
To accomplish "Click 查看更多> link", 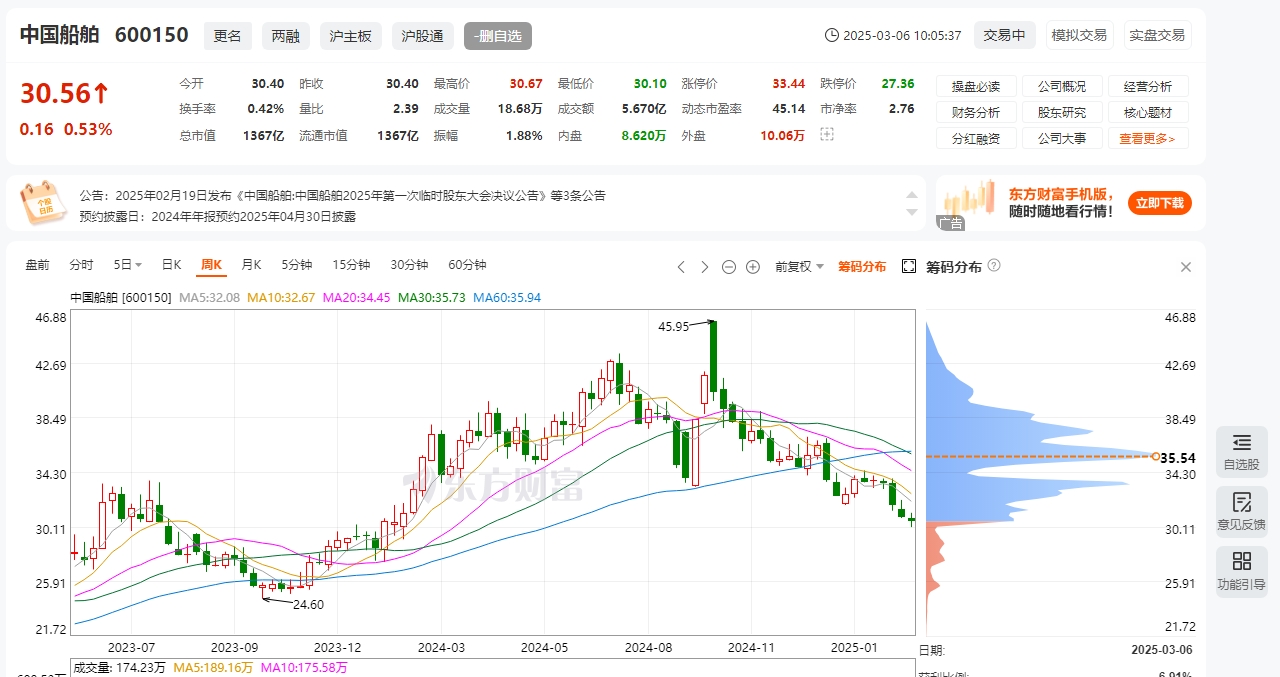I will point(1148,139).
